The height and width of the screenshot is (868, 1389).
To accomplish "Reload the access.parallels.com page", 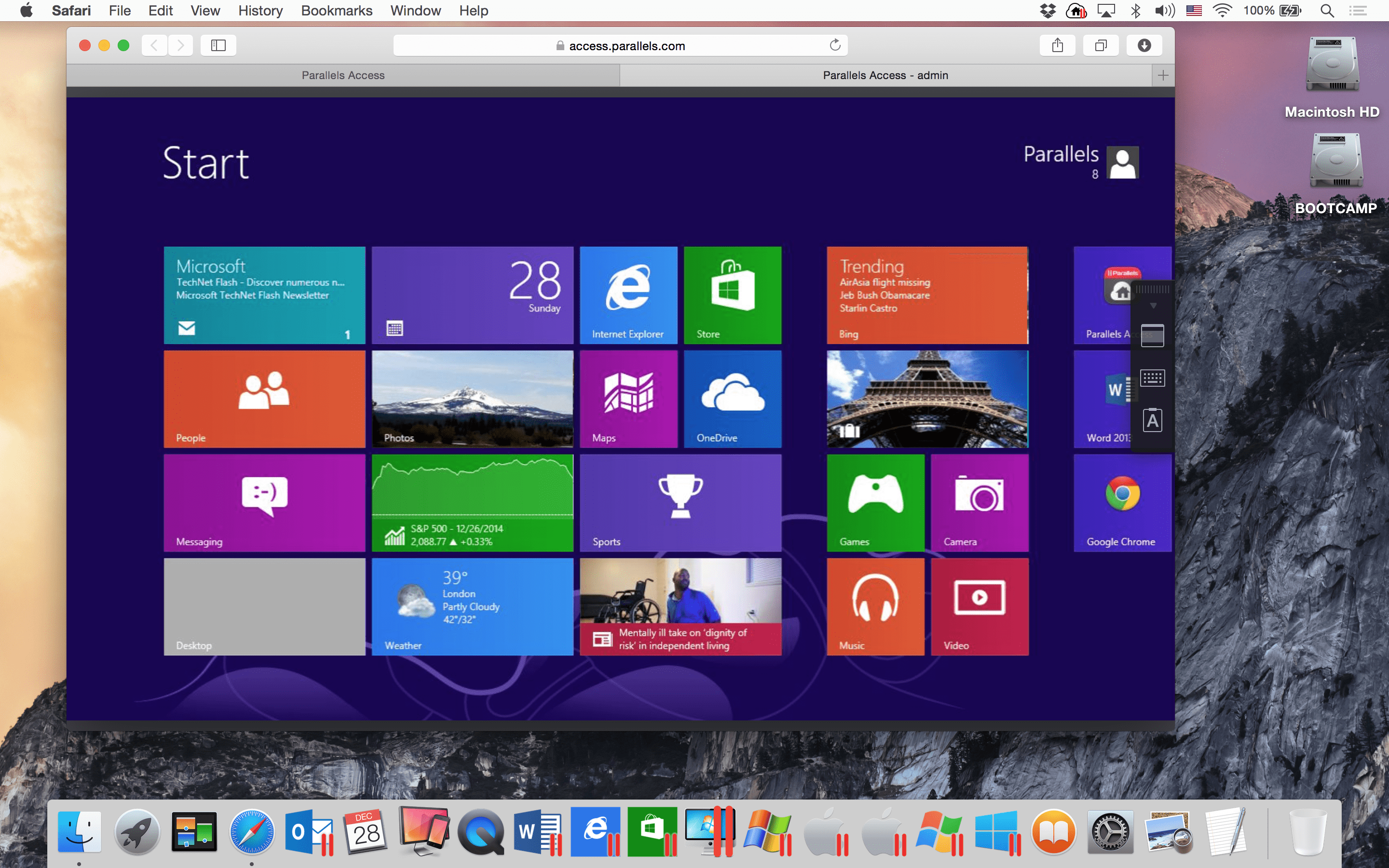I will pyautogui.click(x=835, y=45).
